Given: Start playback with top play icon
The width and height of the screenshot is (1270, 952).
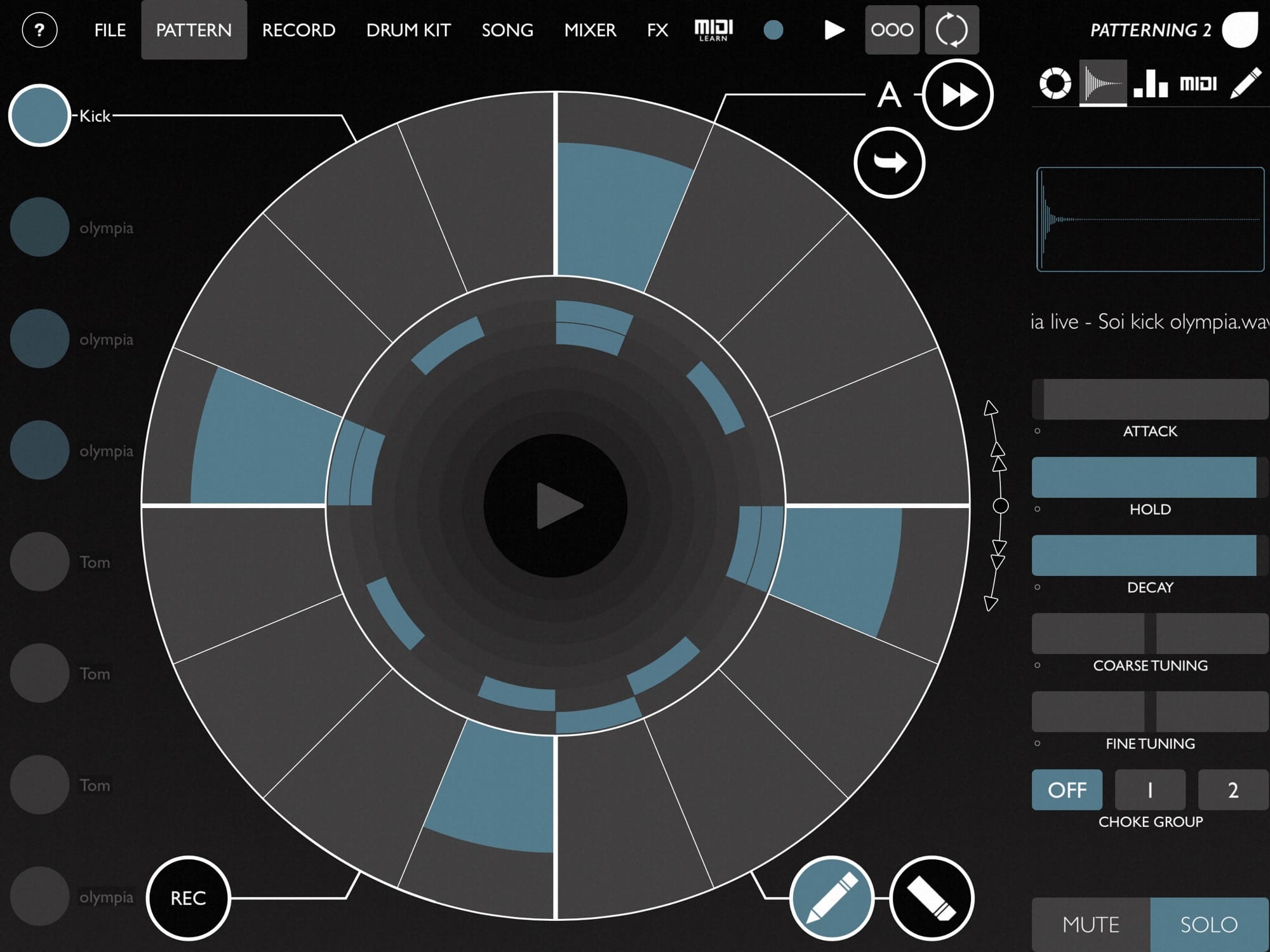Looking at the screenshot, I should [x=834, y=30].
